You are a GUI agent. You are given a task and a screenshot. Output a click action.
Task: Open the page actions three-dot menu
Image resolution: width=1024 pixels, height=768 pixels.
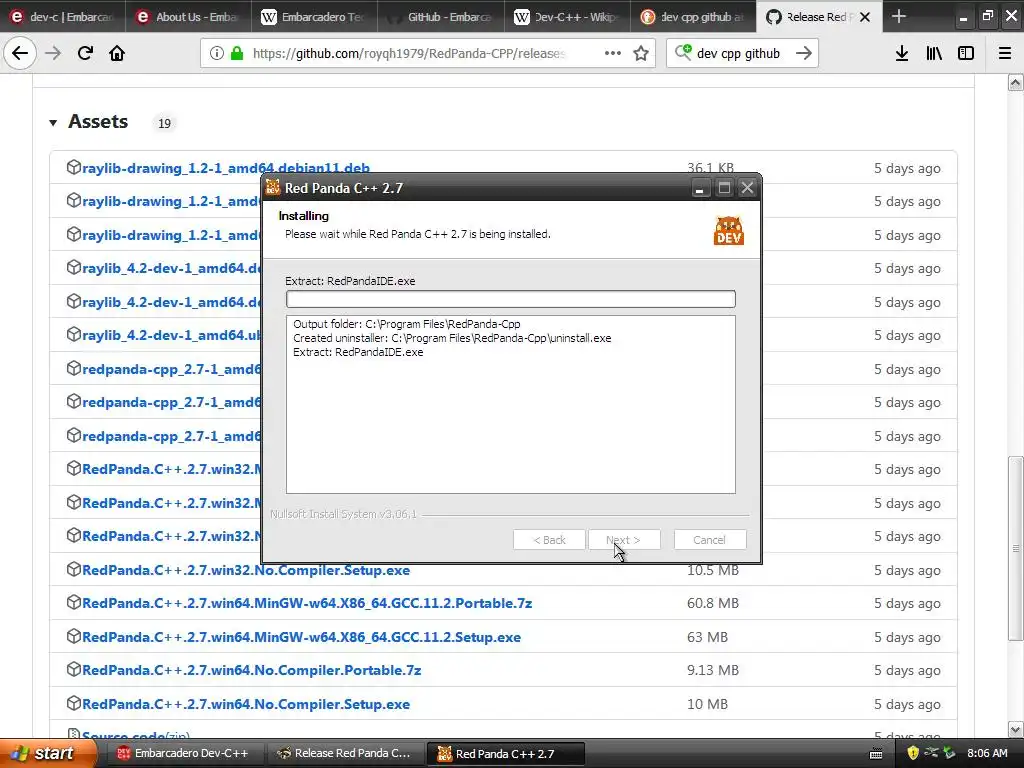coord(613,53)
